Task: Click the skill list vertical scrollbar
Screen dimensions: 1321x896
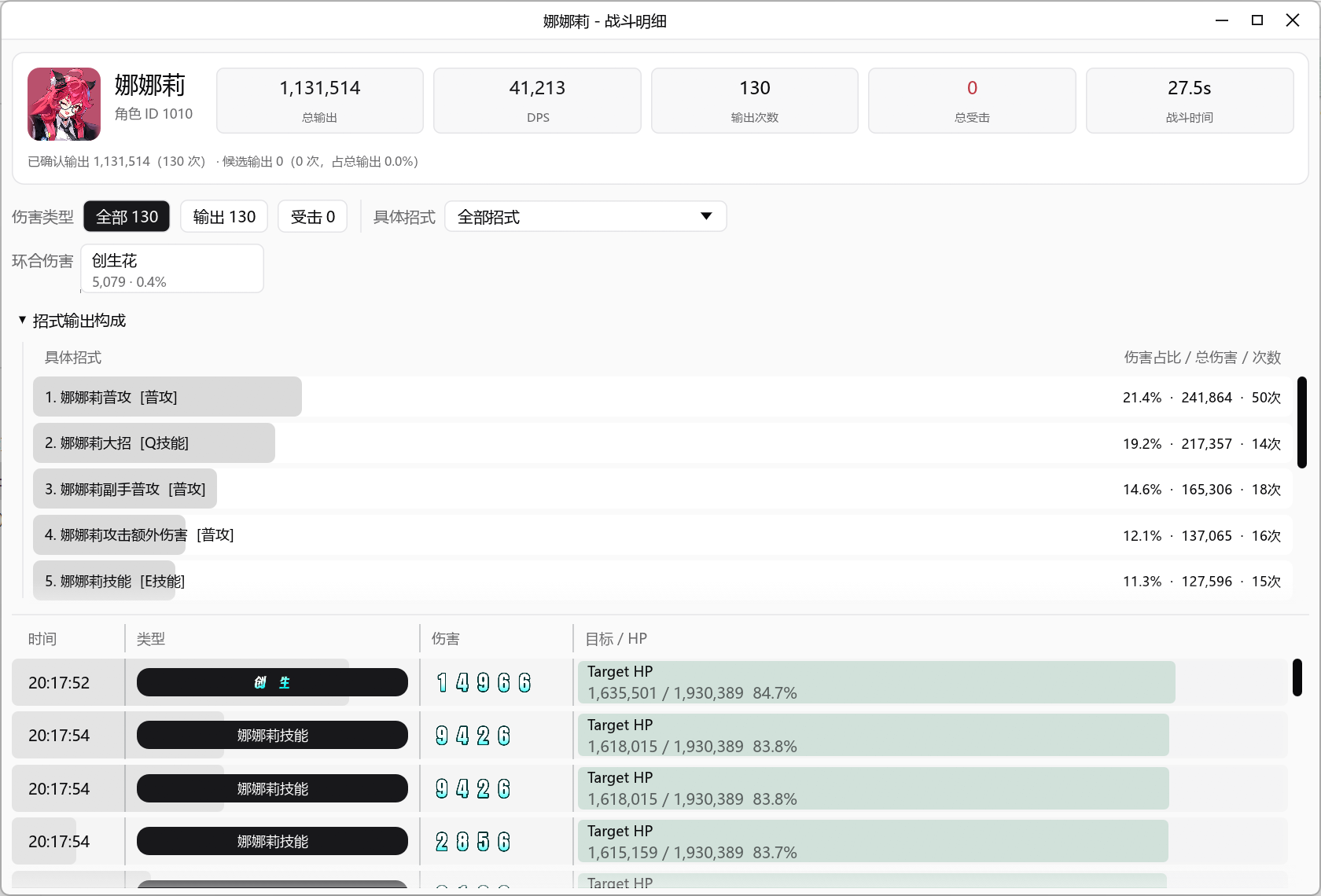Action: (x=1302, y=422)
